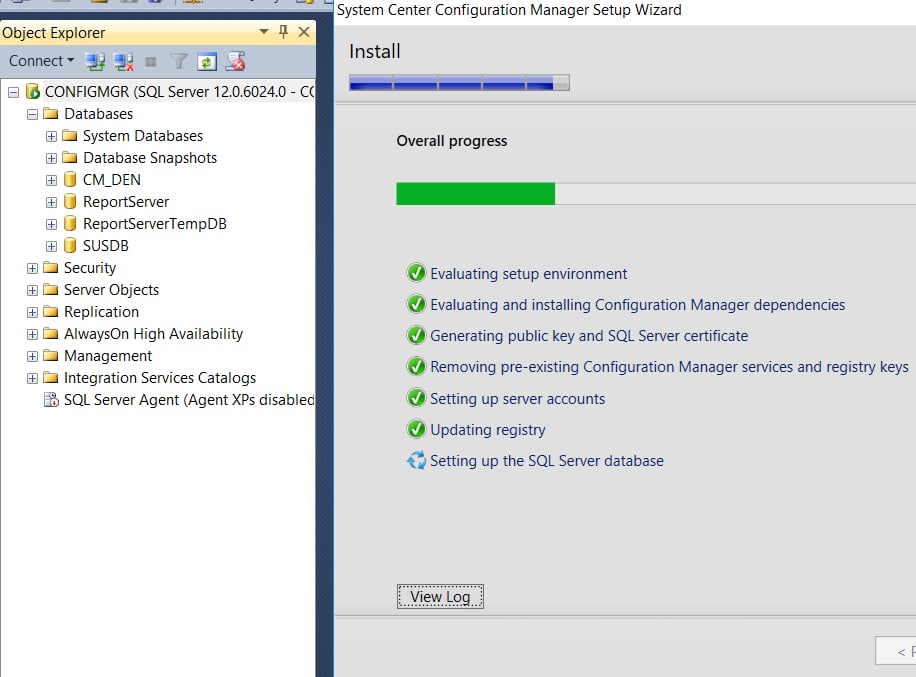This screenshot has height=677, width=916.
Task: Close the Object Explorer panel
Action: [x=304, y=32]
